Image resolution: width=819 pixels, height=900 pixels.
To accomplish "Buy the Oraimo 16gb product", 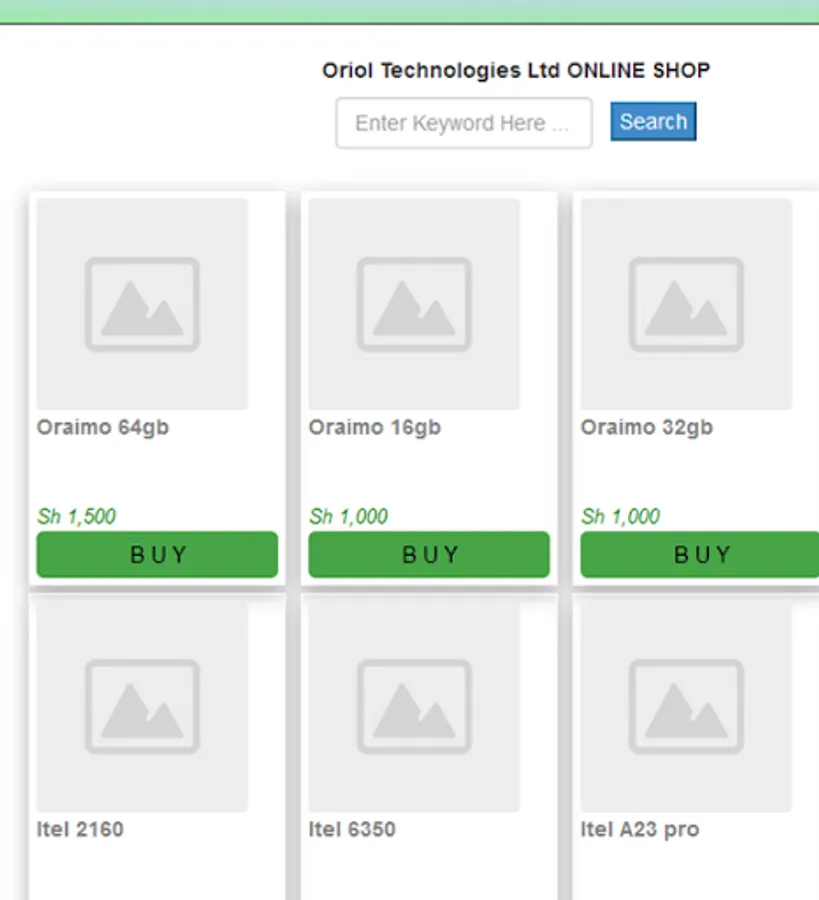I will click(429, 554).
